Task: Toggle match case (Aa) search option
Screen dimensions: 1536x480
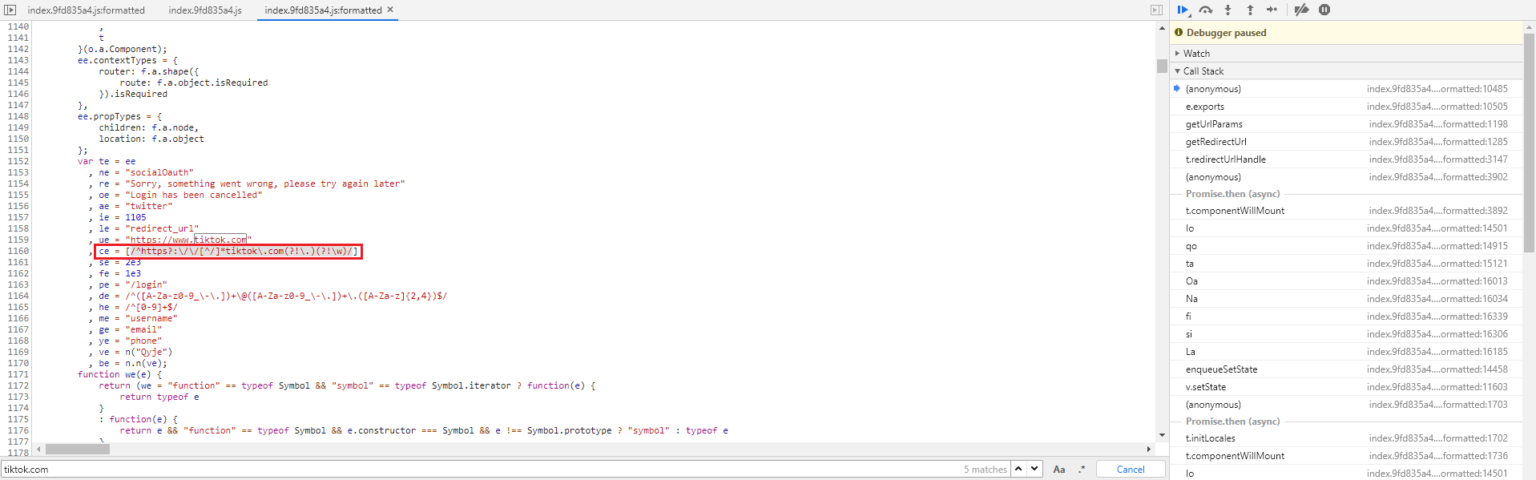Action: click(x=1059, y=469)
